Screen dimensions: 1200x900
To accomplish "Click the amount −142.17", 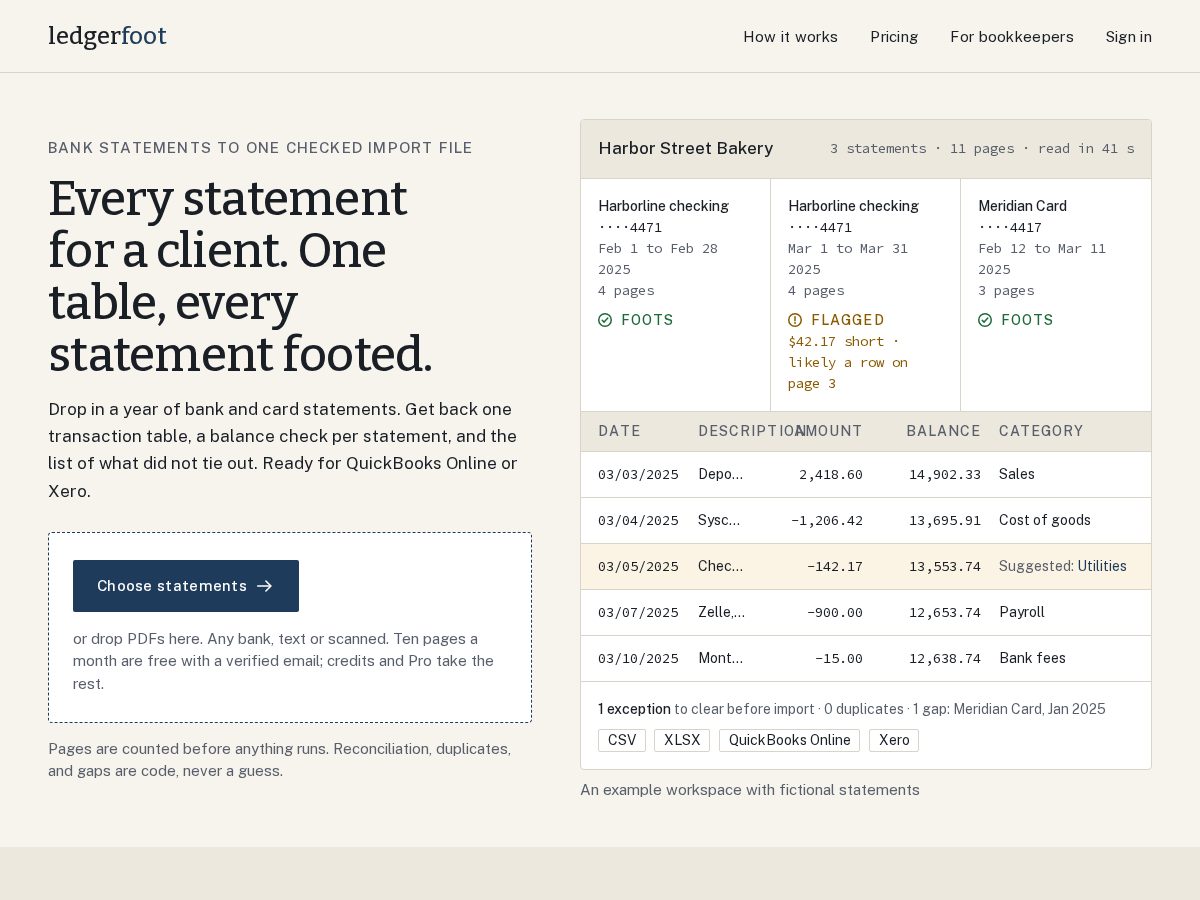I will (835, 567).
